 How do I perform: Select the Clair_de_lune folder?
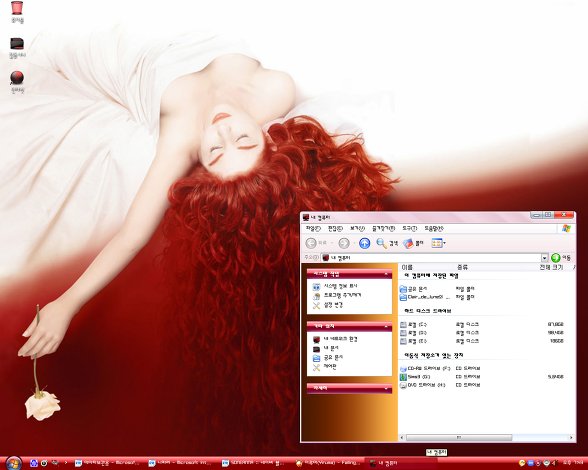click(425, 297)
